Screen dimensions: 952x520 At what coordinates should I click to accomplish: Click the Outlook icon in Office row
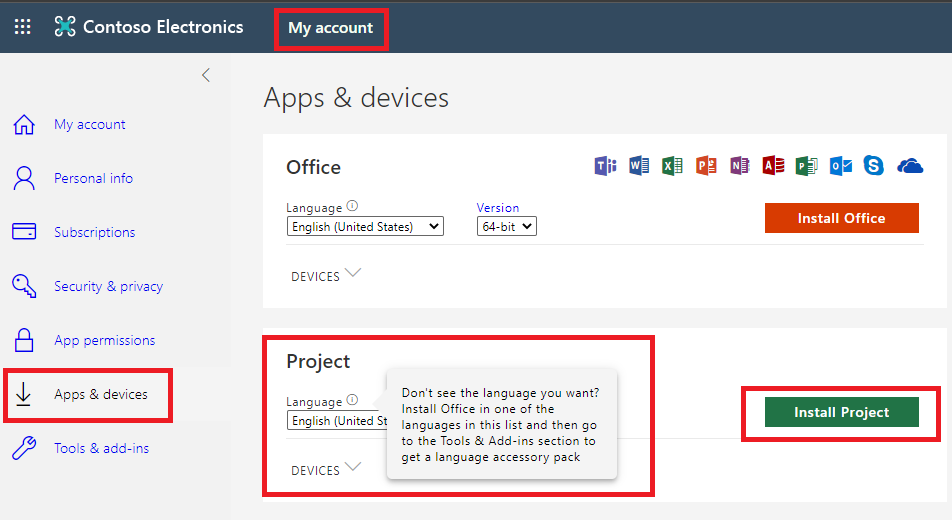coord(841,166)
